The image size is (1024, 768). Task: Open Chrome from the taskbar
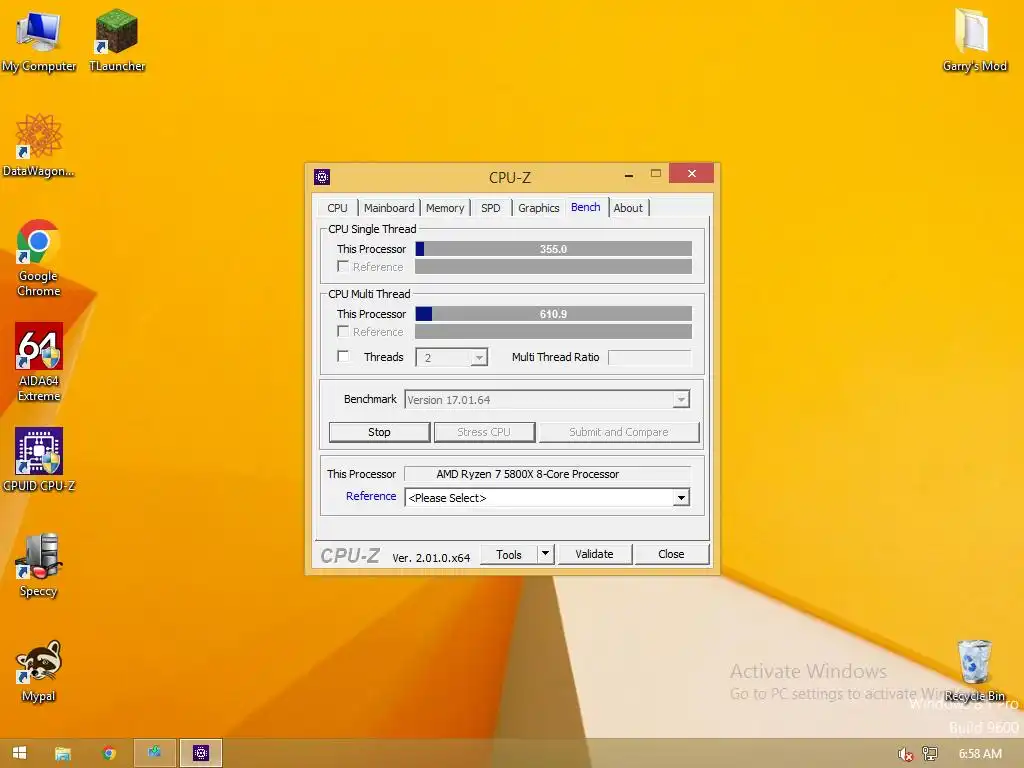[109, 753]
